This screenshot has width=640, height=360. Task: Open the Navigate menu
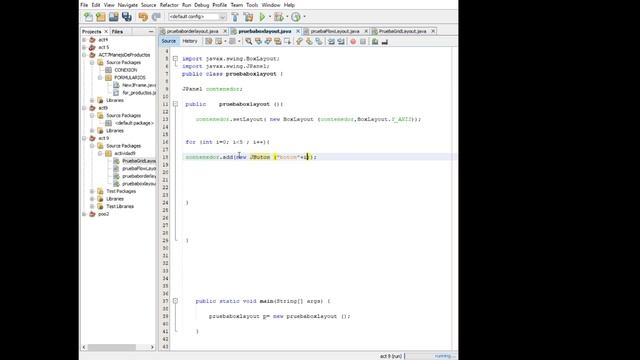pos(128,5)
